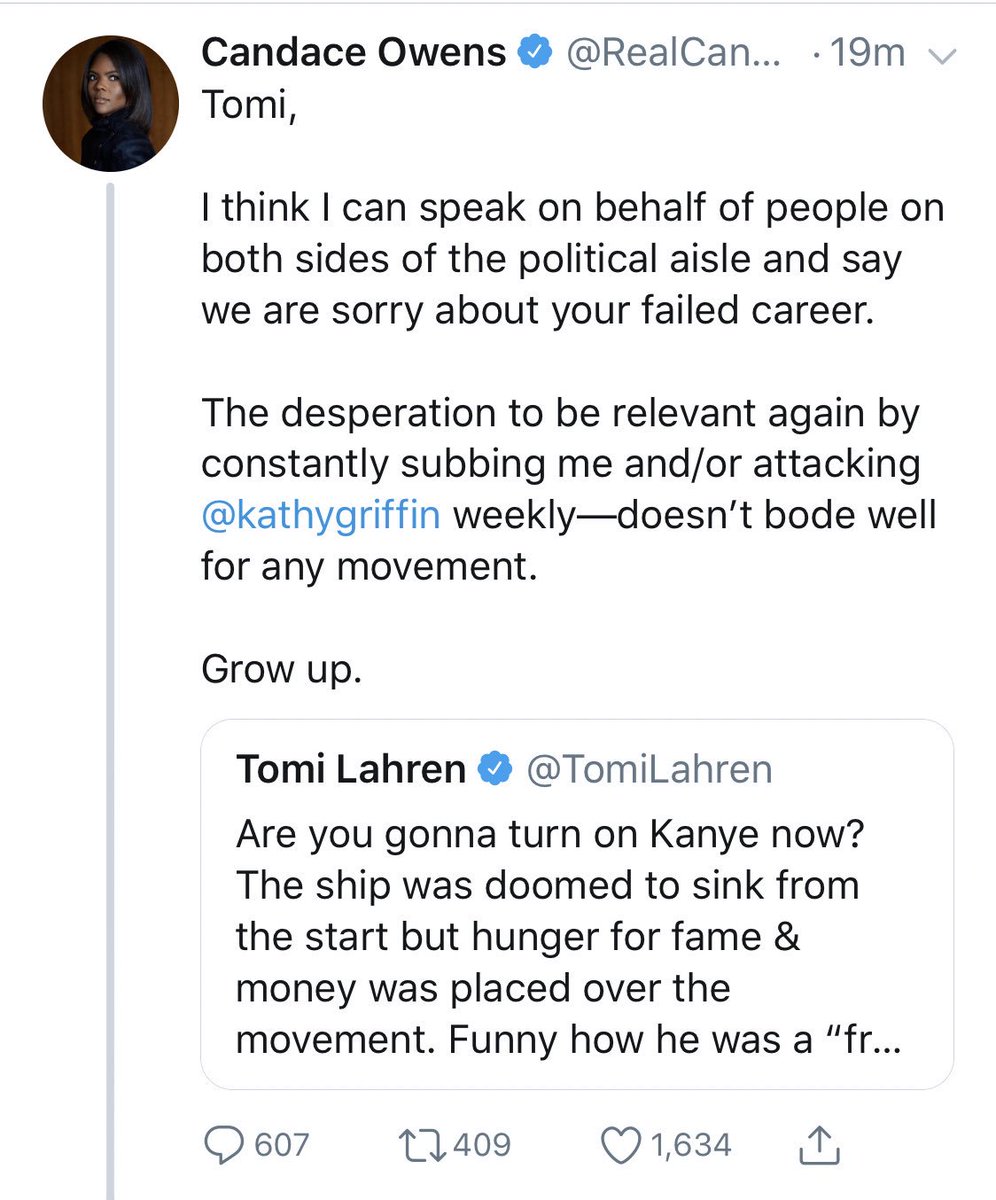This screenshot has width=996, height=1200.
Task: Click the 607 replies count
Action: click(282, 1144)
